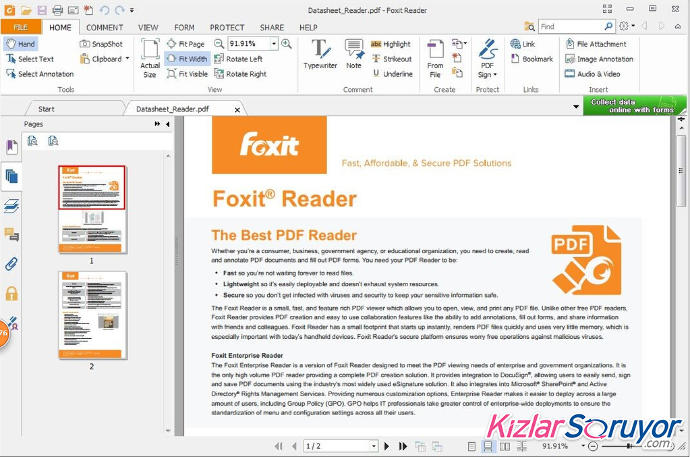
Task: Switch to facing pages layout
Action: click(505, 446)
